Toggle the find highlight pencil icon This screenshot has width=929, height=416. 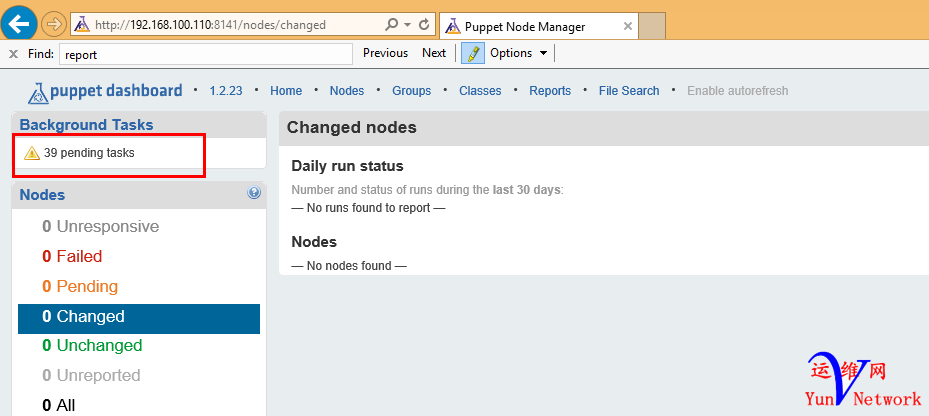473,53
